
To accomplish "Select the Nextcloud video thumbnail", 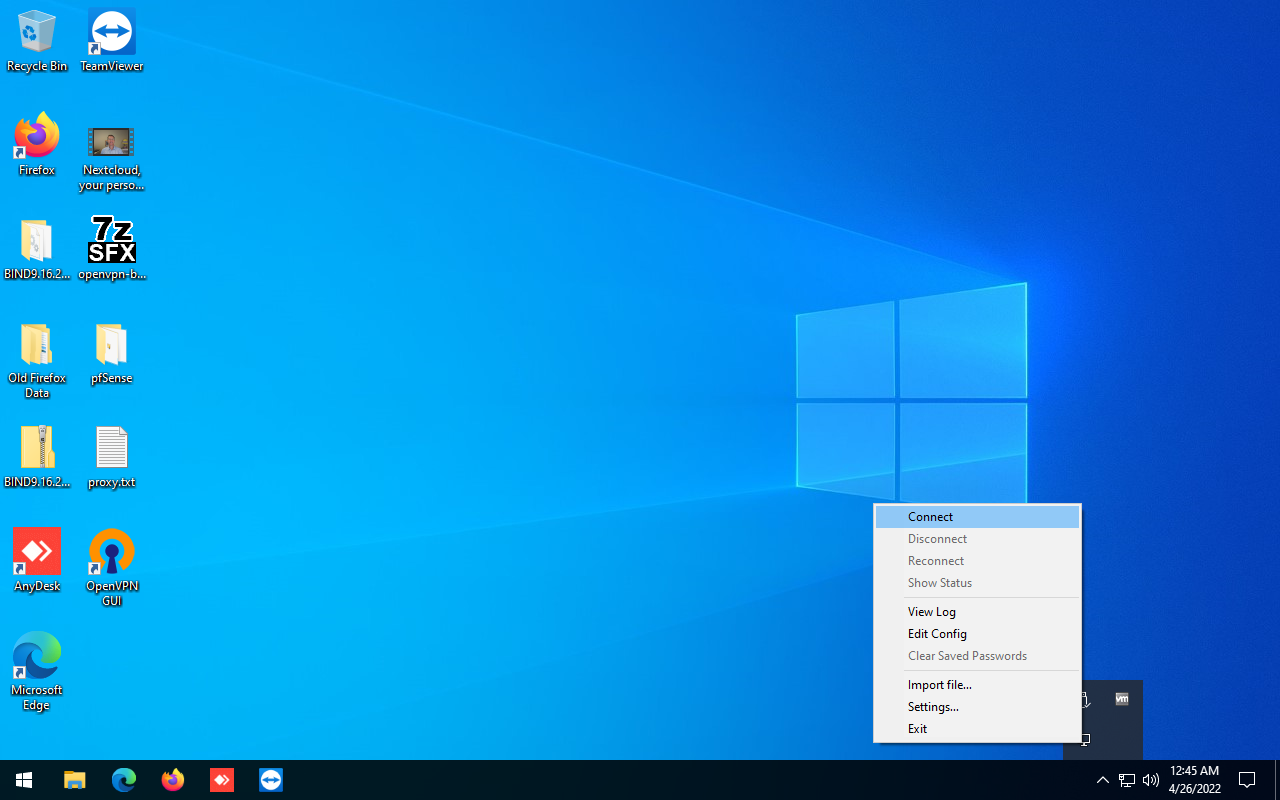I will 111,143.
